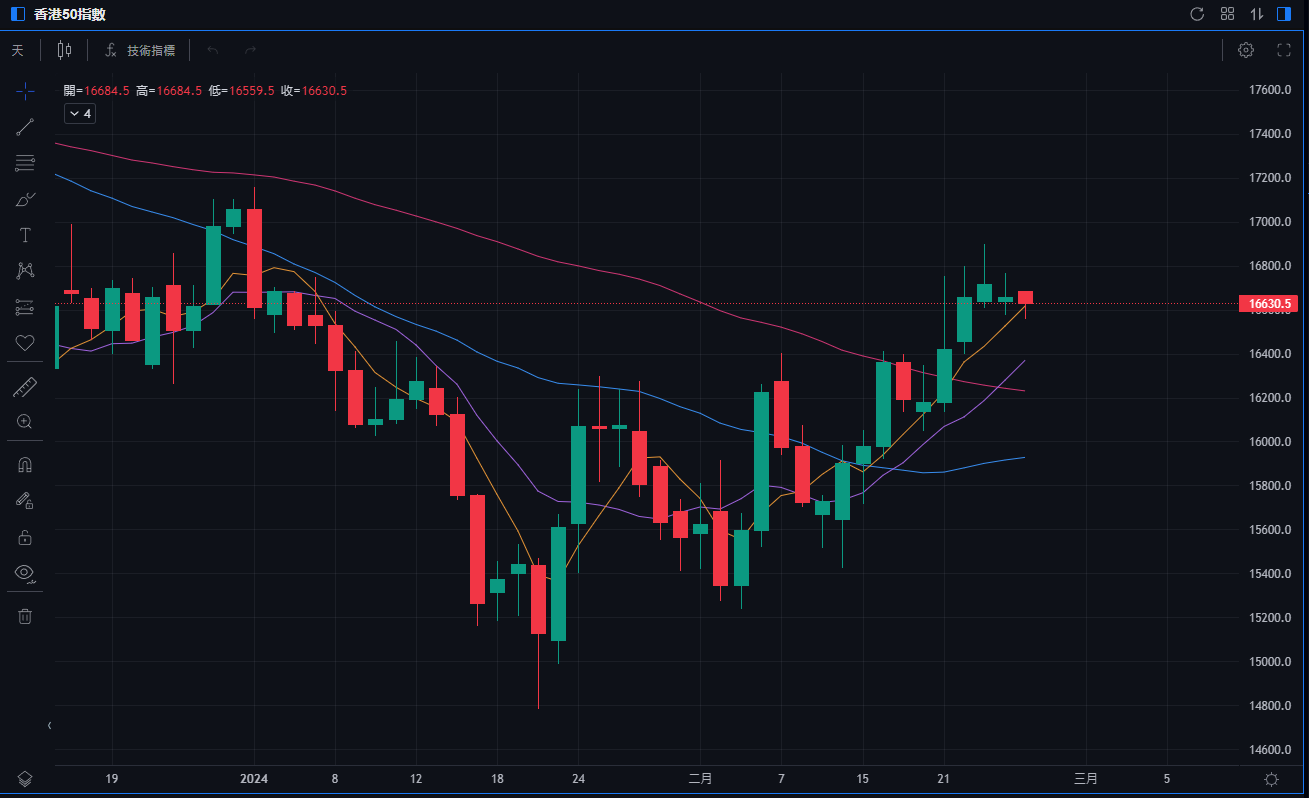
Task: Toggle the left sidebar panel icon beside the title
Action: pos(18,14)
